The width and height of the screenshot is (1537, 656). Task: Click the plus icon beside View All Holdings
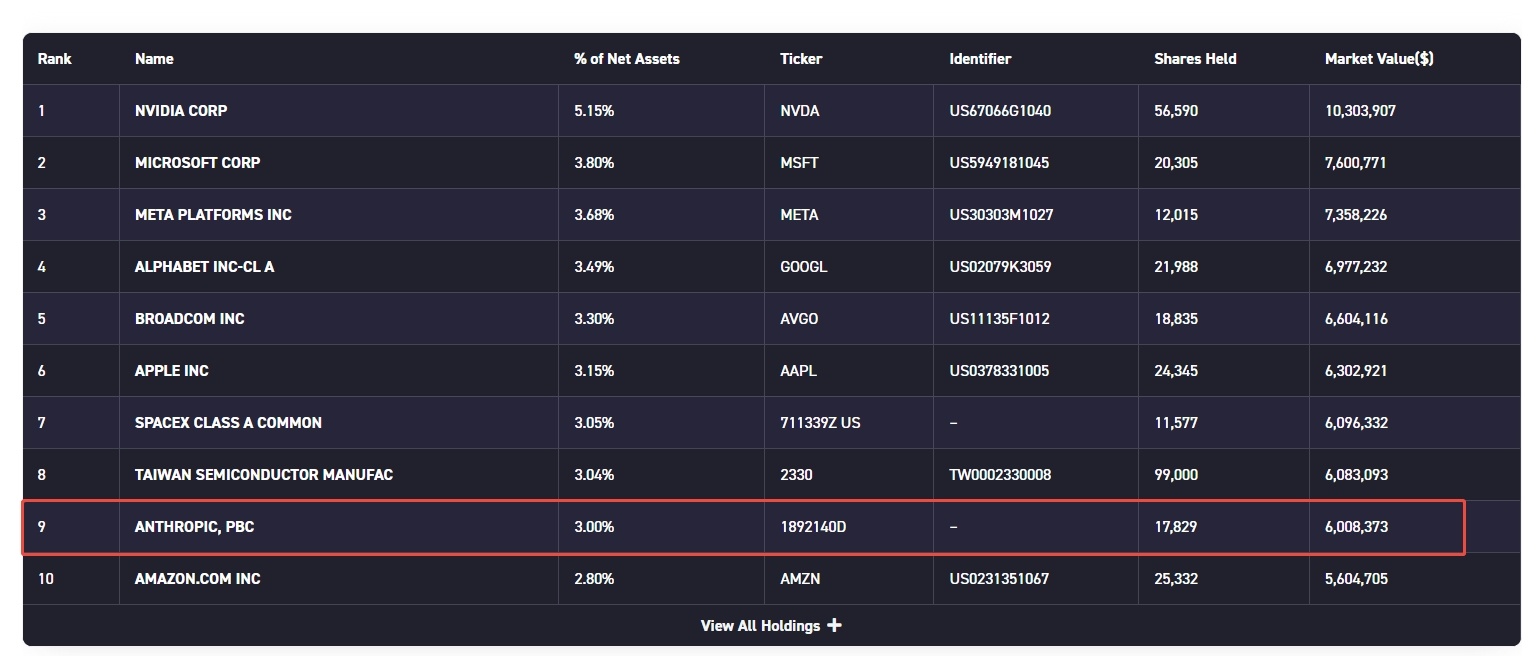(835, 626)
